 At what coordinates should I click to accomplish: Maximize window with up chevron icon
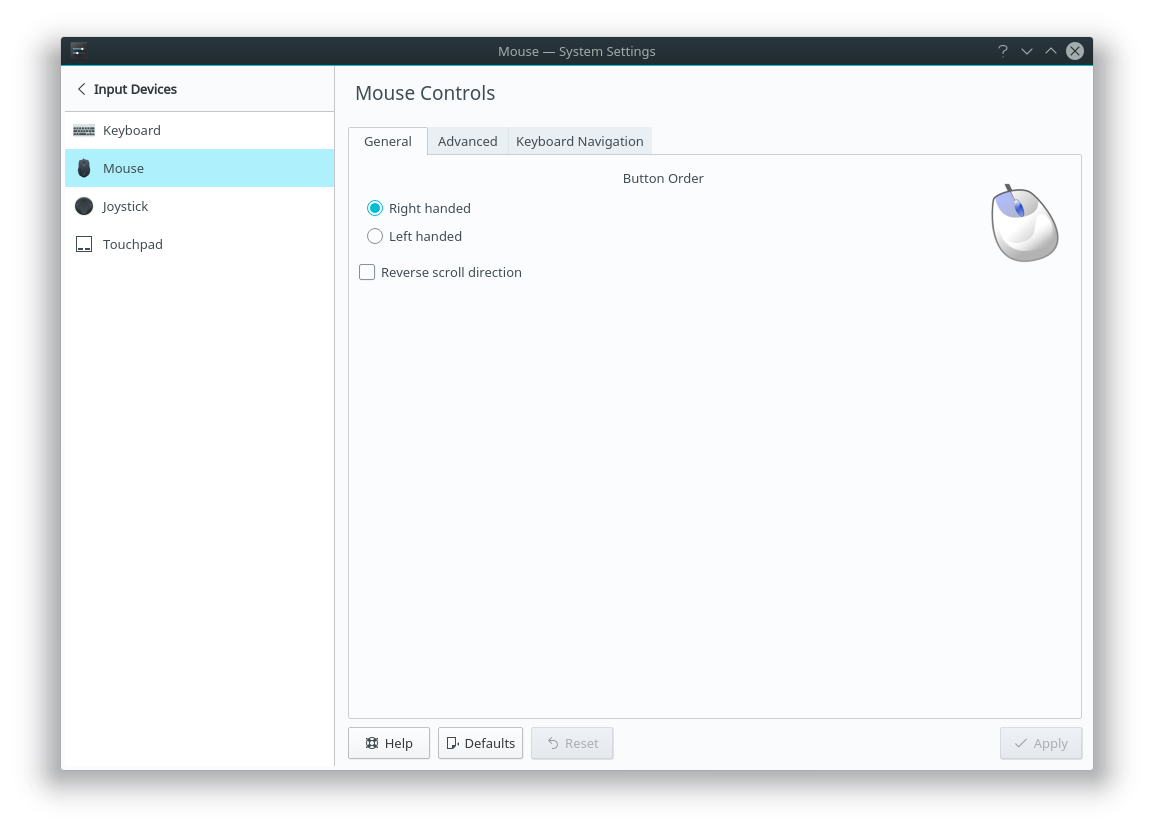[1051, 51]
